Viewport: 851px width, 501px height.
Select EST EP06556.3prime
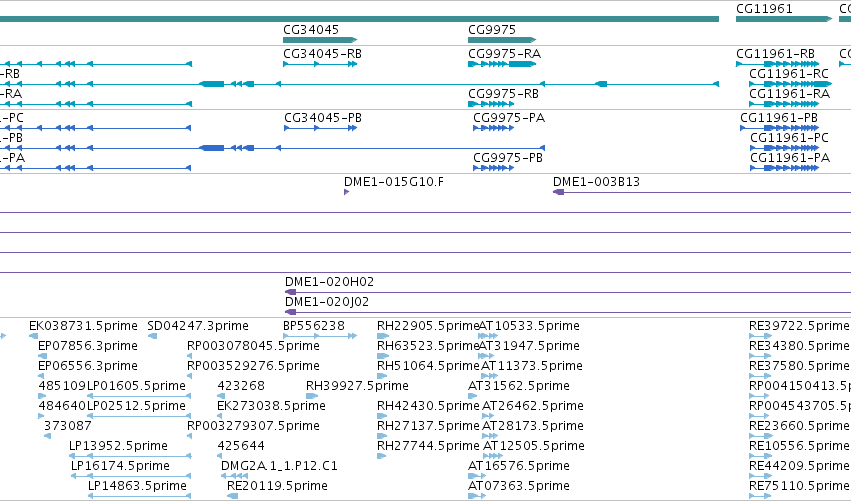(x=87, y=366)
